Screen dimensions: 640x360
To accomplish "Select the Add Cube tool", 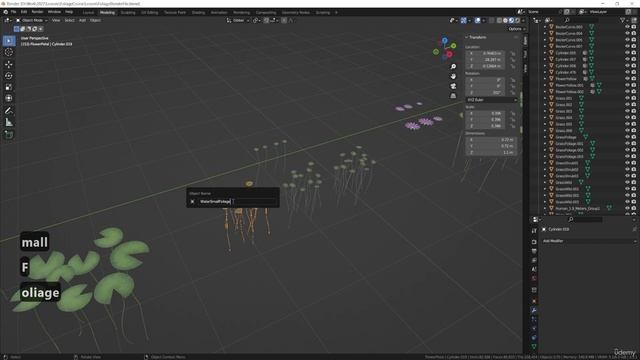I will (9, 135).
